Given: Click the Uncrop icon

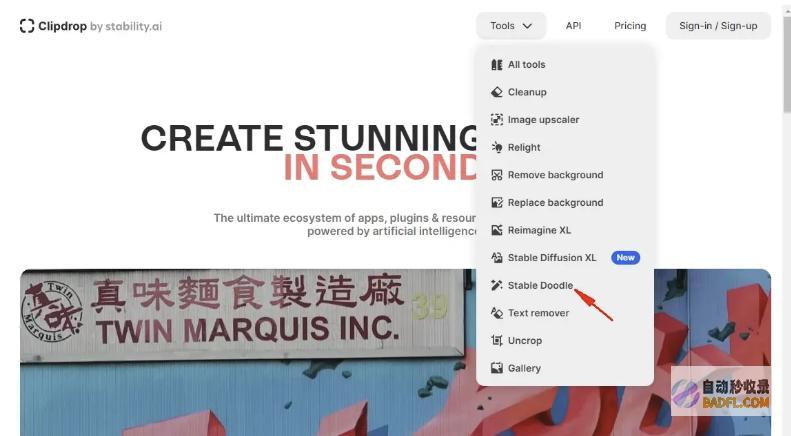Looking at the screenshot, I should coord(497,340).
